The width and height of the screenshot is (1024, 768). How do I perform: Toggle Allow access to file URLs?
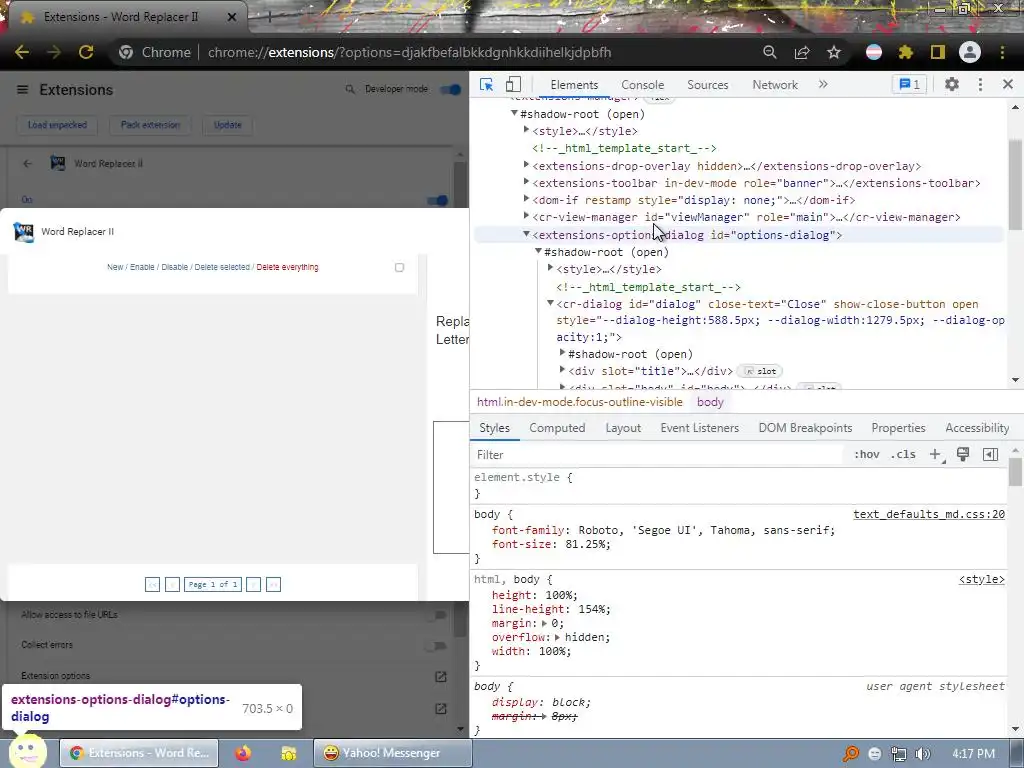[438, 615]
